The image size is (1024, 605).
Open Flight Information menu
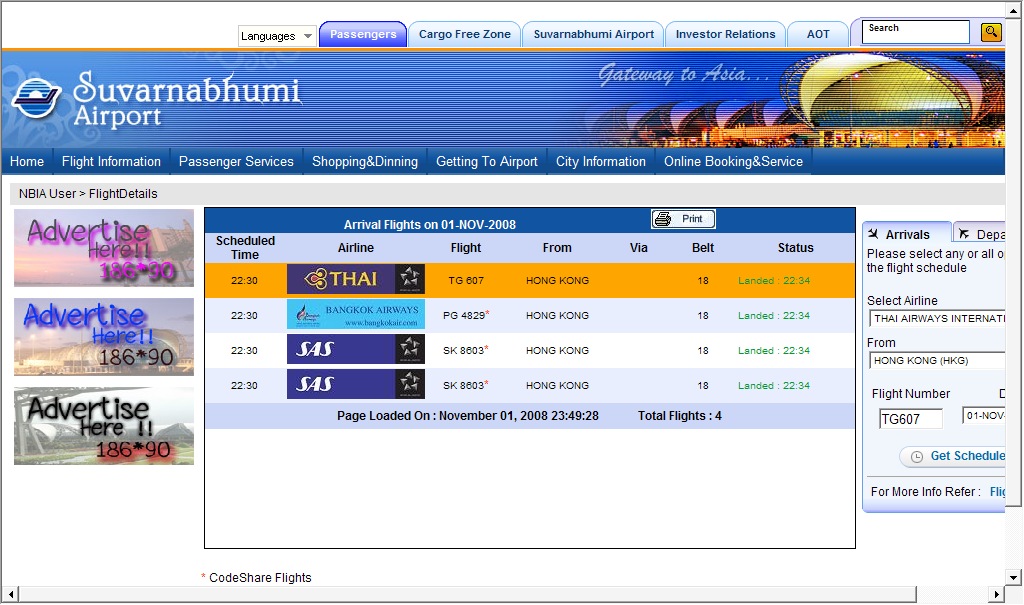tap(111, 161)
